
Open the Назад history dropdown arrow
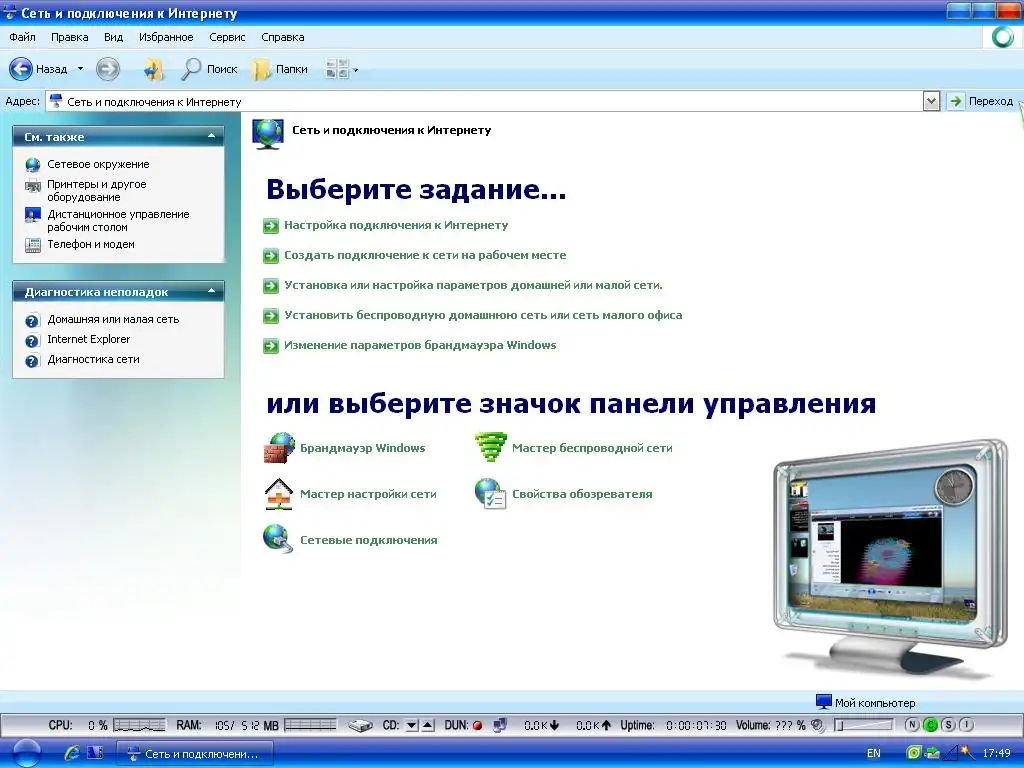pyautogui.click(x=80, y=69)
